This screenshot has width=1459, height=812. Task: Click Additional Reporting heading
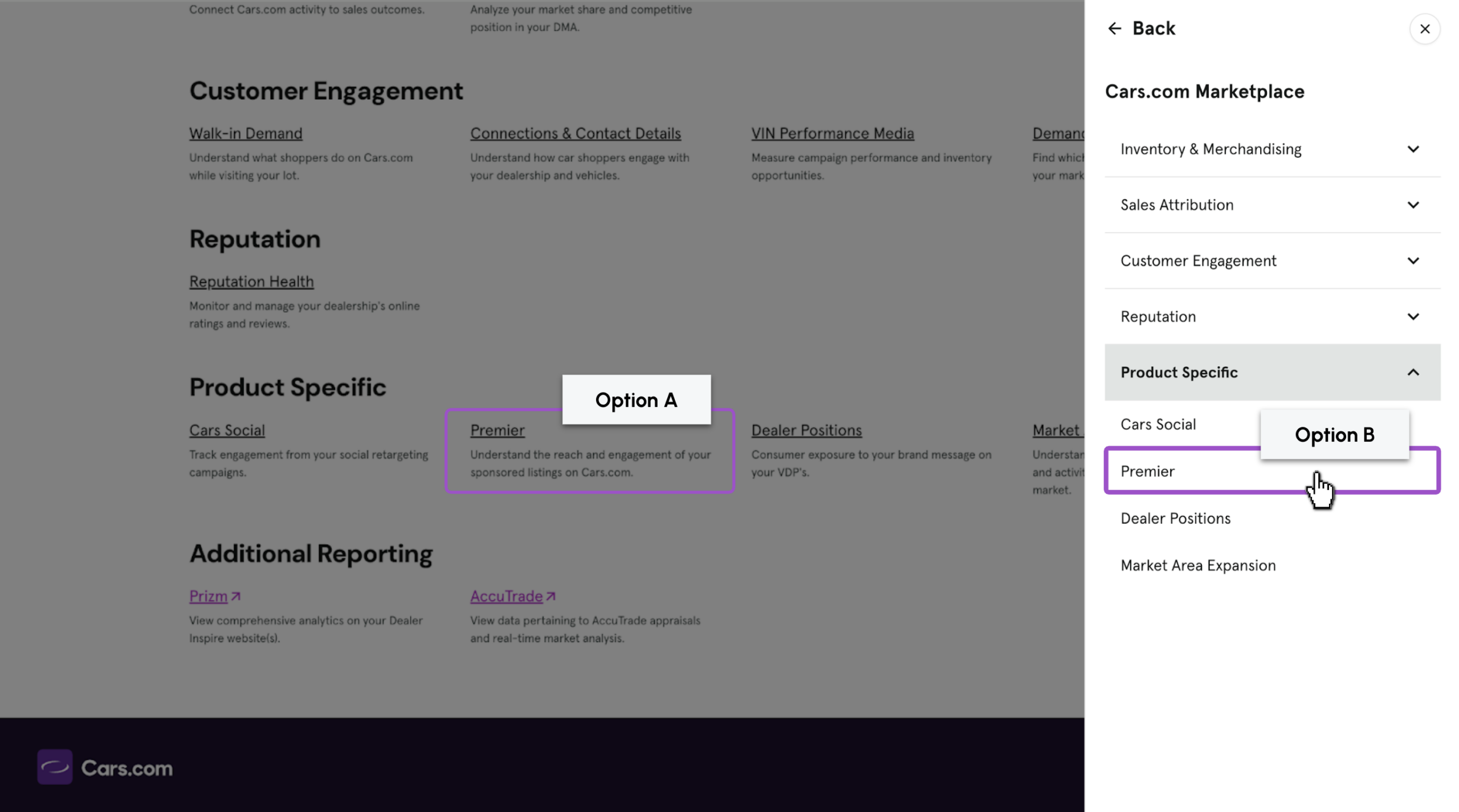click(311, 554)
